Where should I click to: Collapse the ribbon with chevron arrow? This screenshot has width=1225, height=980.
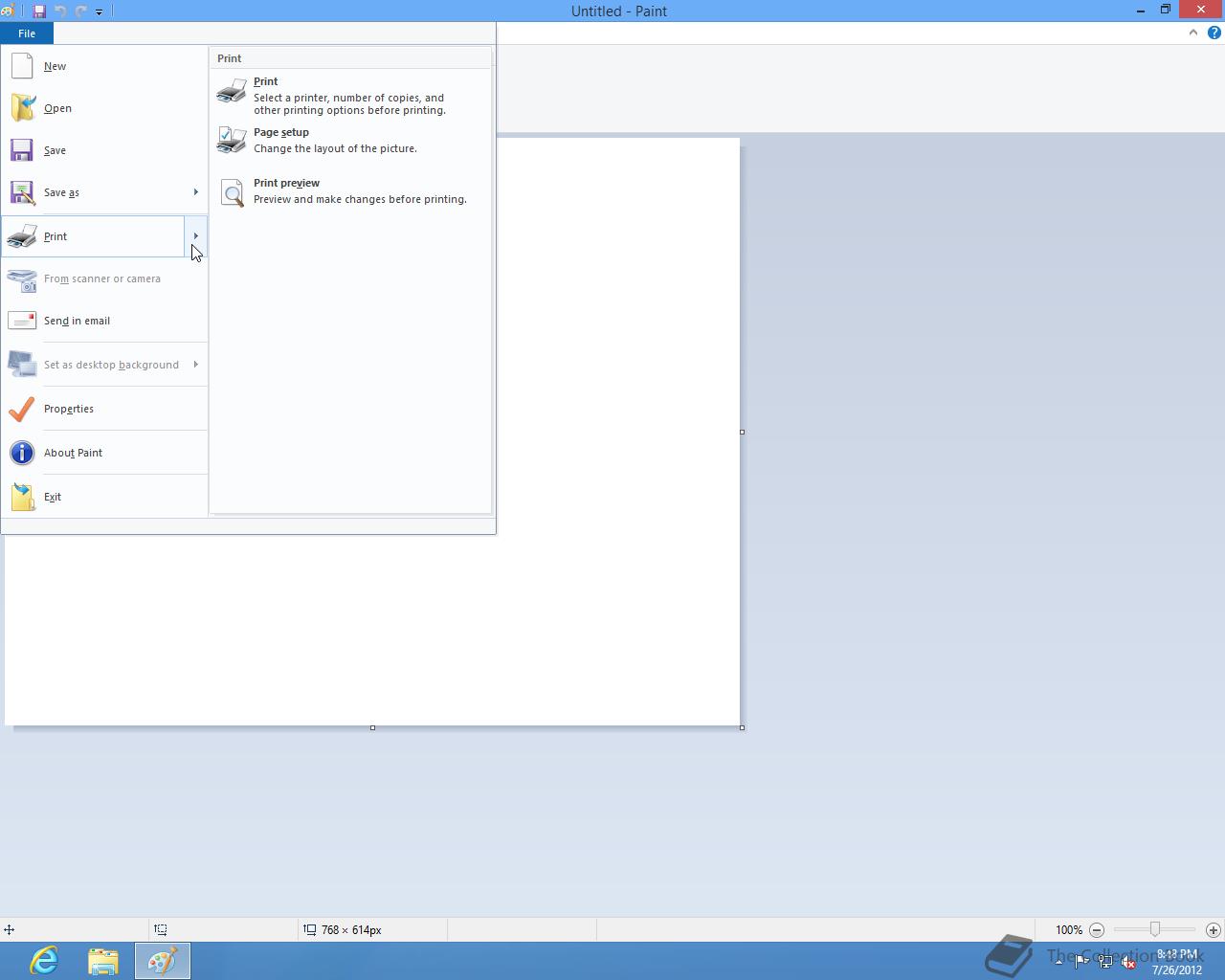pos(1192,33)
